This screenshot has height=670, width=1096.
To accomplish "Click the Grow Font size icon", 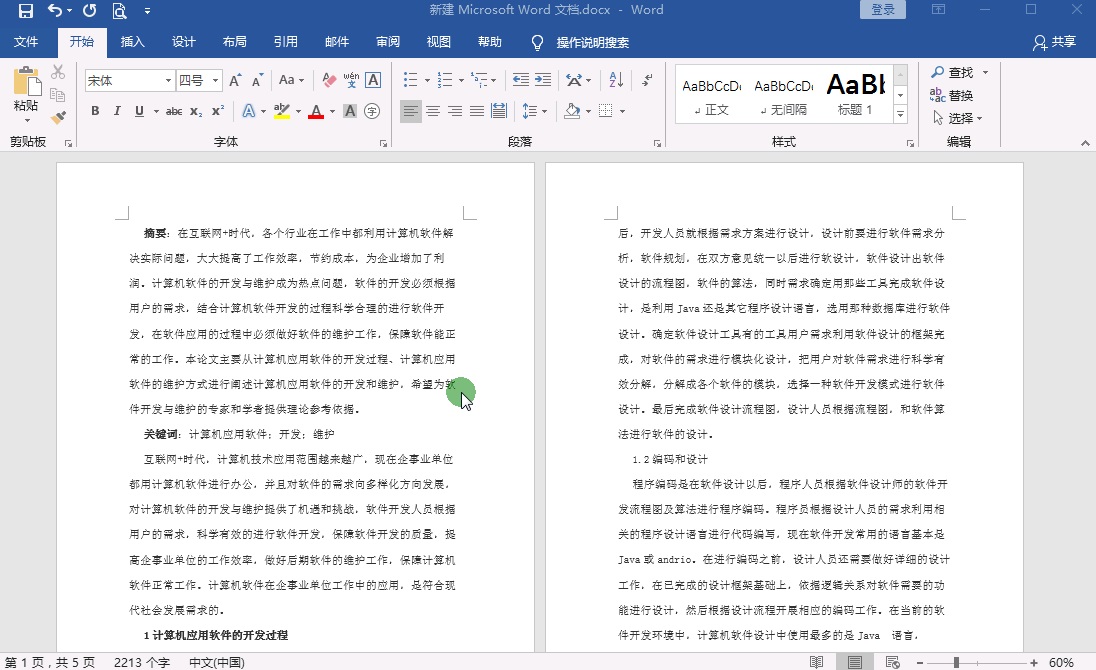I will point(235,81).
